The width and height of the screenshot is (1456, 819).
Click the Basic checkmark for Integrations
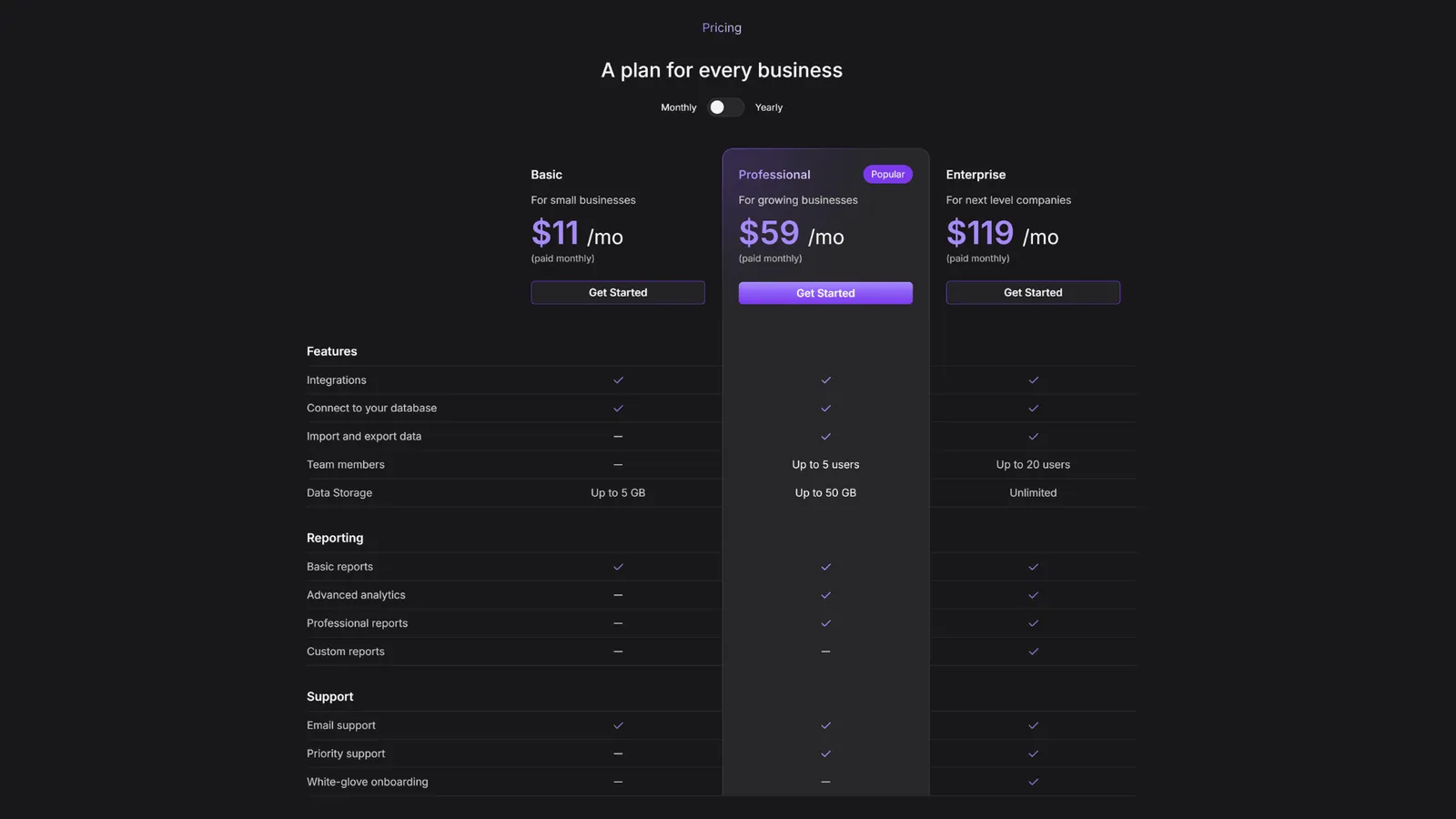(x=618, y=380)
